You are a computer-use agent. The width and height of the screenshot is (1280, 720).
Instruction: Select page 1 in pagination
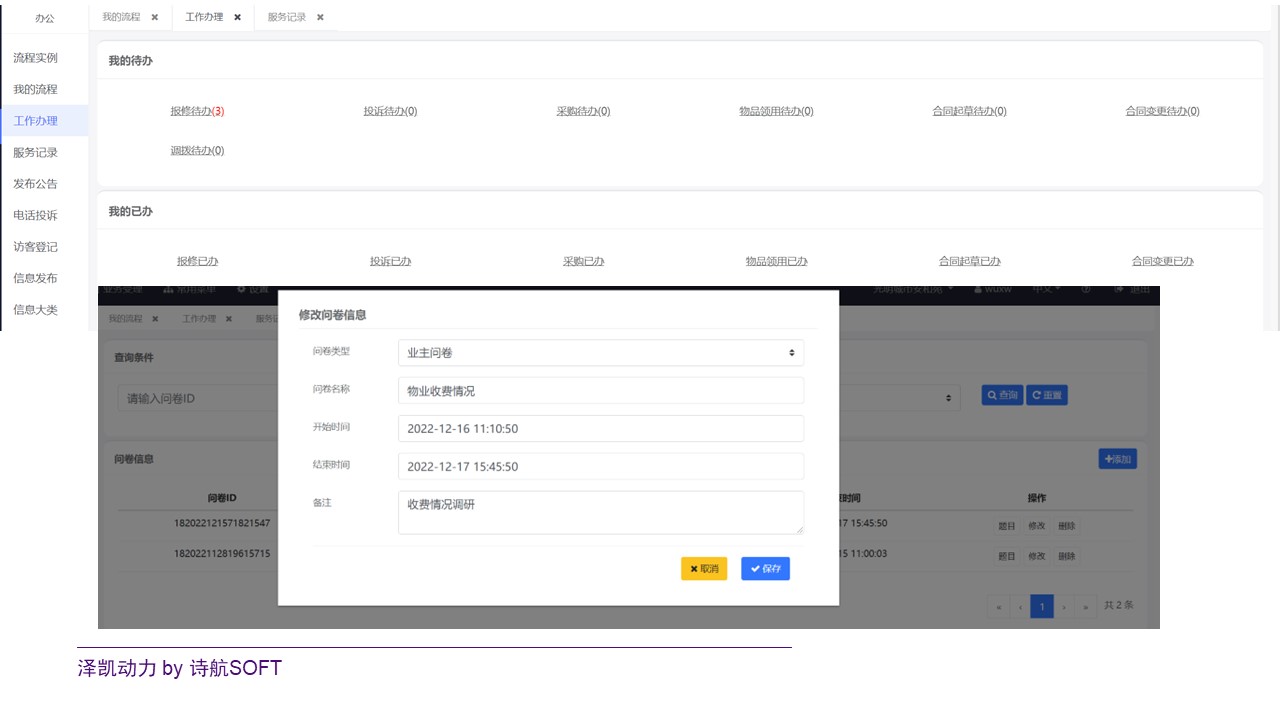pos(1042,606)
